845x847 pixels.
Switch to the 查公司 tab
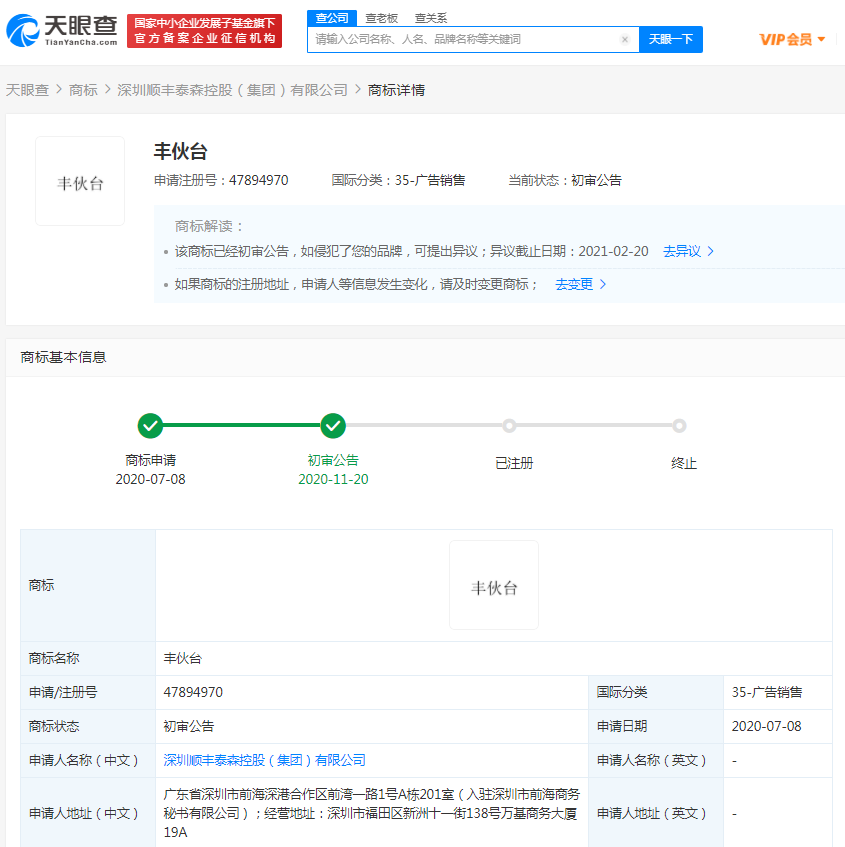332,18
